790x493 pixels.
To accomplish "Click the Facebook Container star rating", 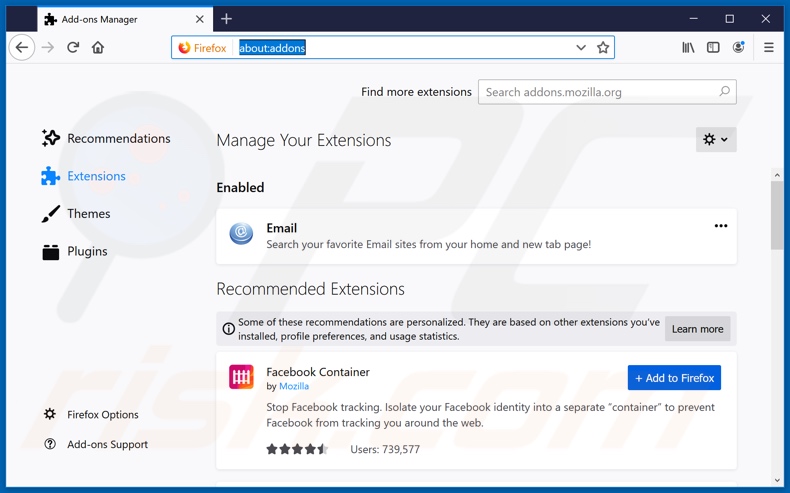I will (297, 449).
